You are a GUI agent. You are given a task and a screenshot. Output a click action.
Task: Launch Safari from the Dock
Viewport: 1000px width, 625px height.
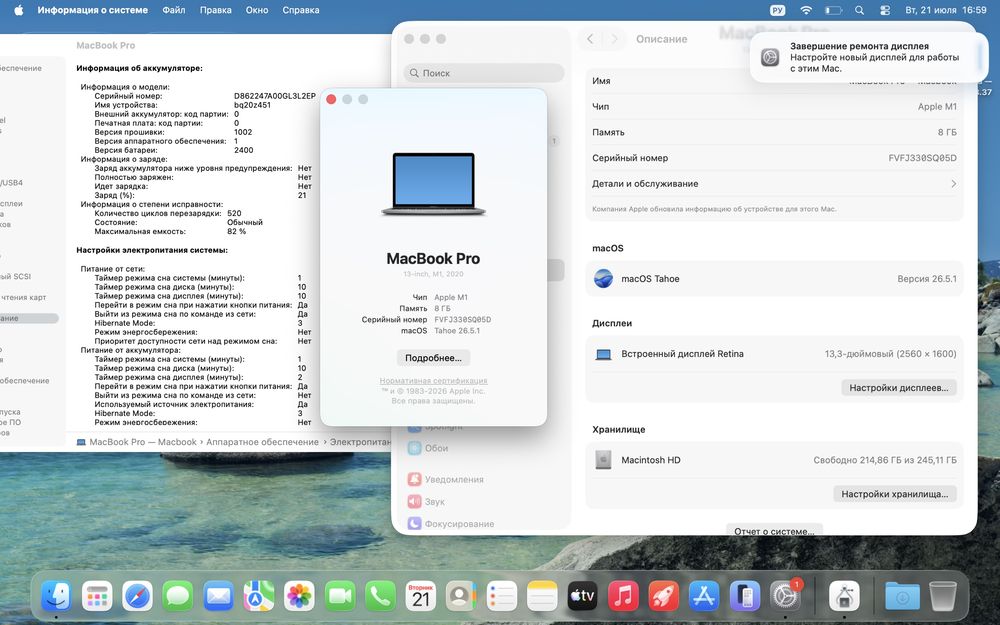tap(138, 596)
